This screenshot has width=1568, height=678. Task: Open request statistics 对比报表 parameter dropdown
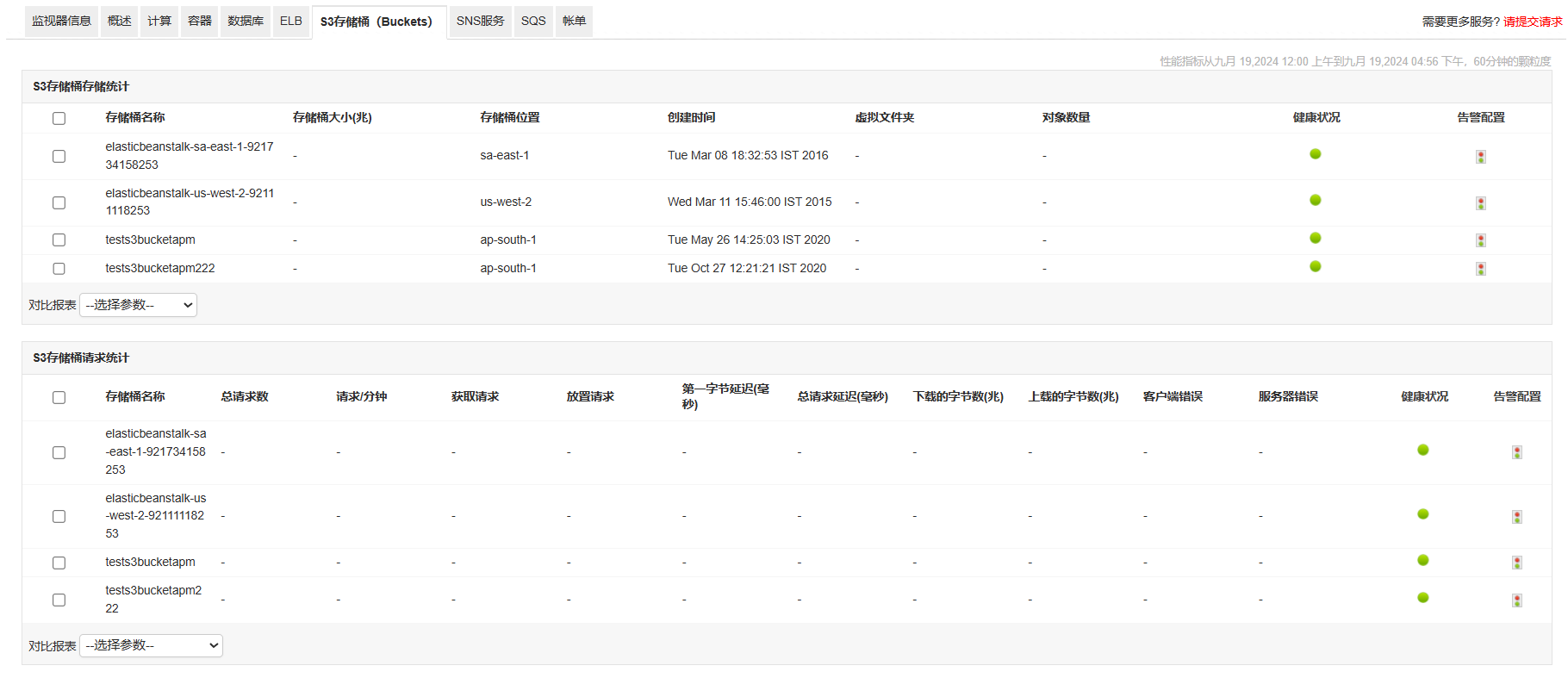pos(151,645)
